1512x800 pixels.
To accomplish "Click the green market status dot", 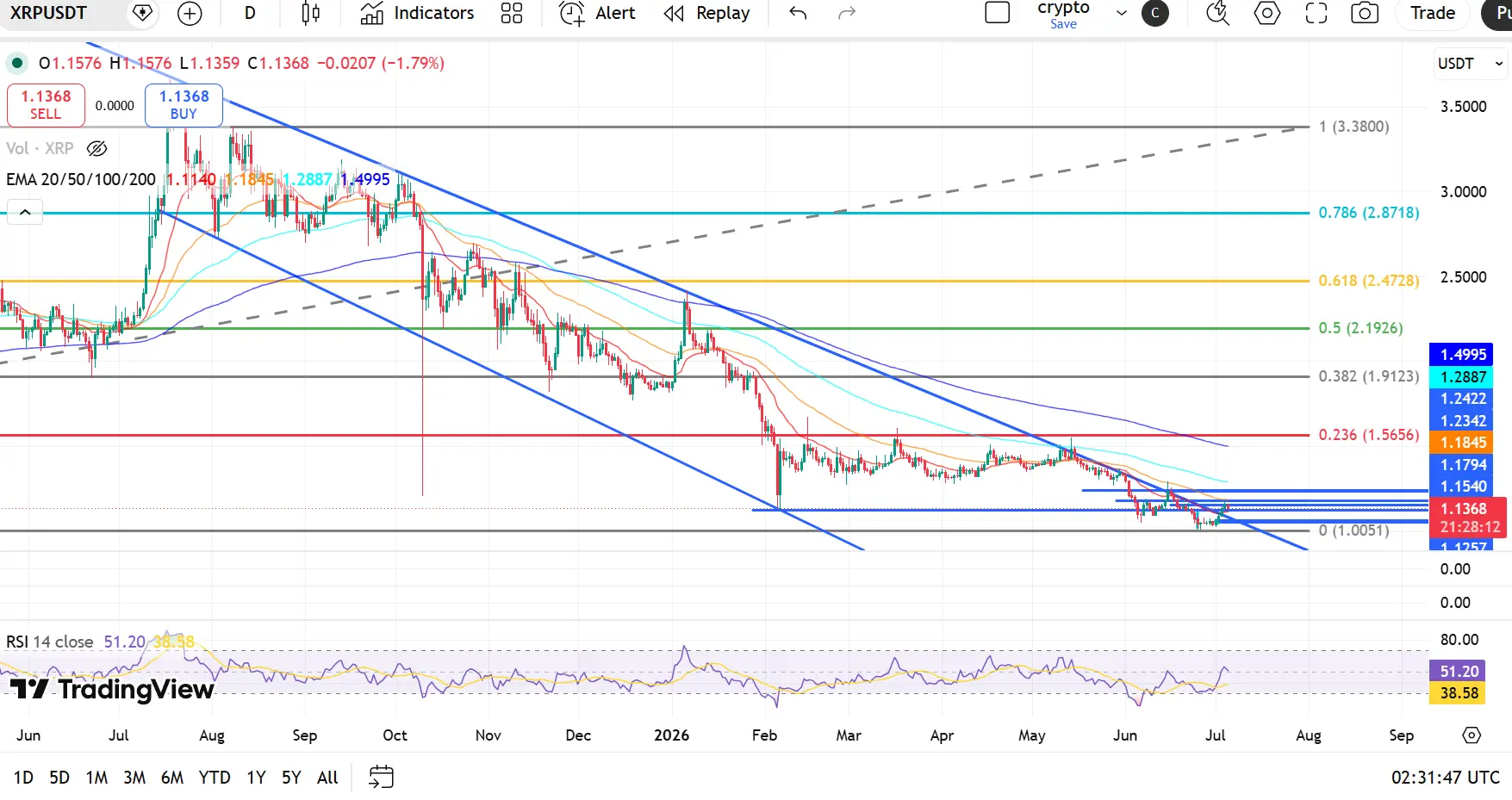I will (16, 63).
